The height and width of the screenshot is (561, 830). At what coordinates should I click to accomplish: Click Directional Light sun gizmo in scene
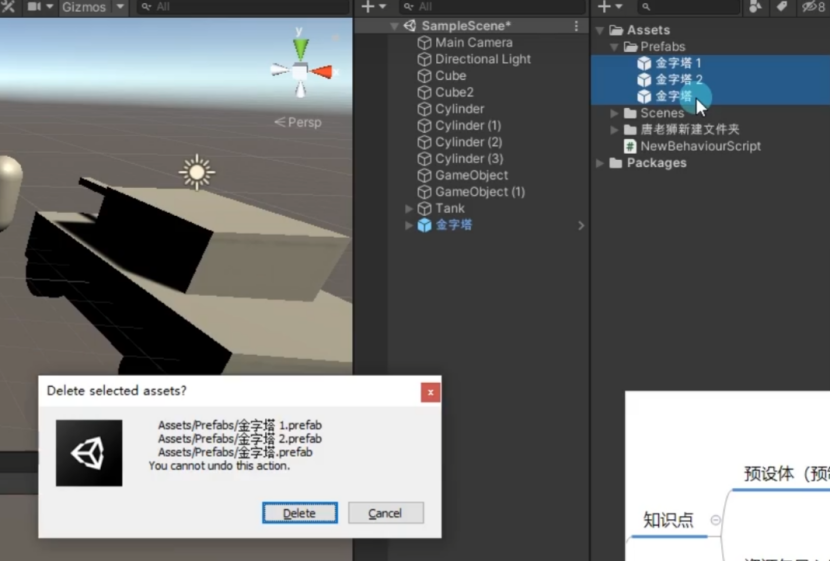pos(197,172)
